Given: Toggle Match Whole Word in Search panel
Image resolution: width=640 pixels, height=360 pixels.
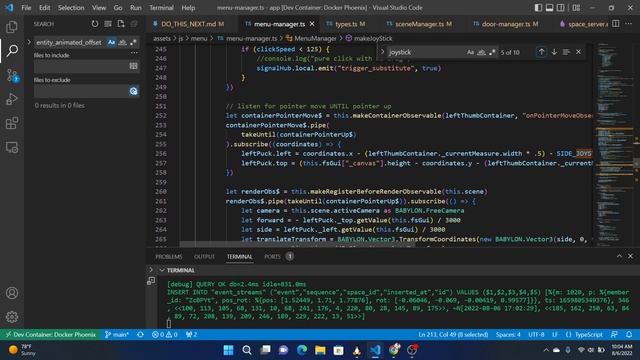Looking at the screenshot, I should [122, 42].
